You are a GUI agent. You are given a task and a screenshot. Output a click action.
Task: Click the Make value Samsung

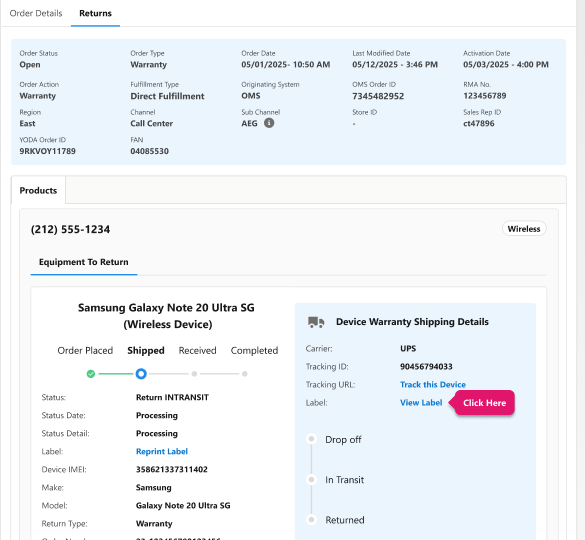(153, 487)
